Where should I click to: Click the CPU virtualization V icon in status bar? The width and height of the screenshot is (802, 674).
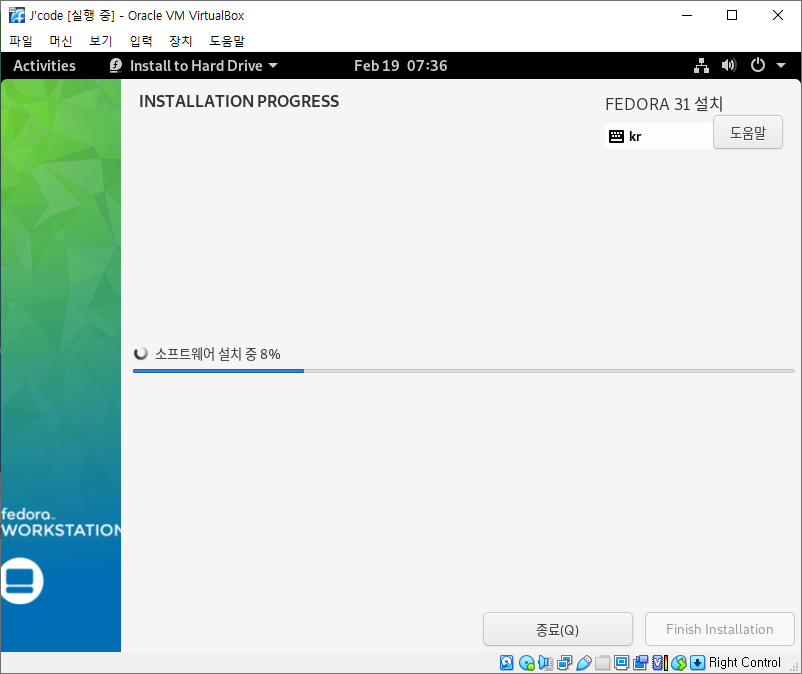(660, 663)
